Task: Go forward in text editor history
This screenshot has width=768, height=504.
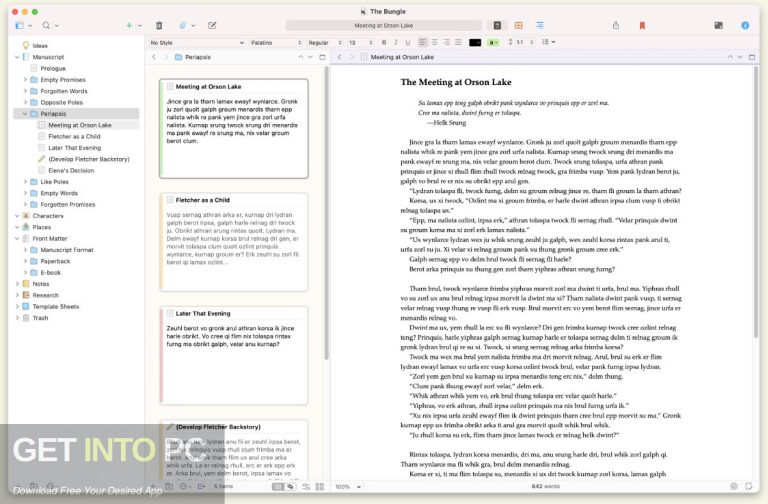Action: (x=351, y=57)
